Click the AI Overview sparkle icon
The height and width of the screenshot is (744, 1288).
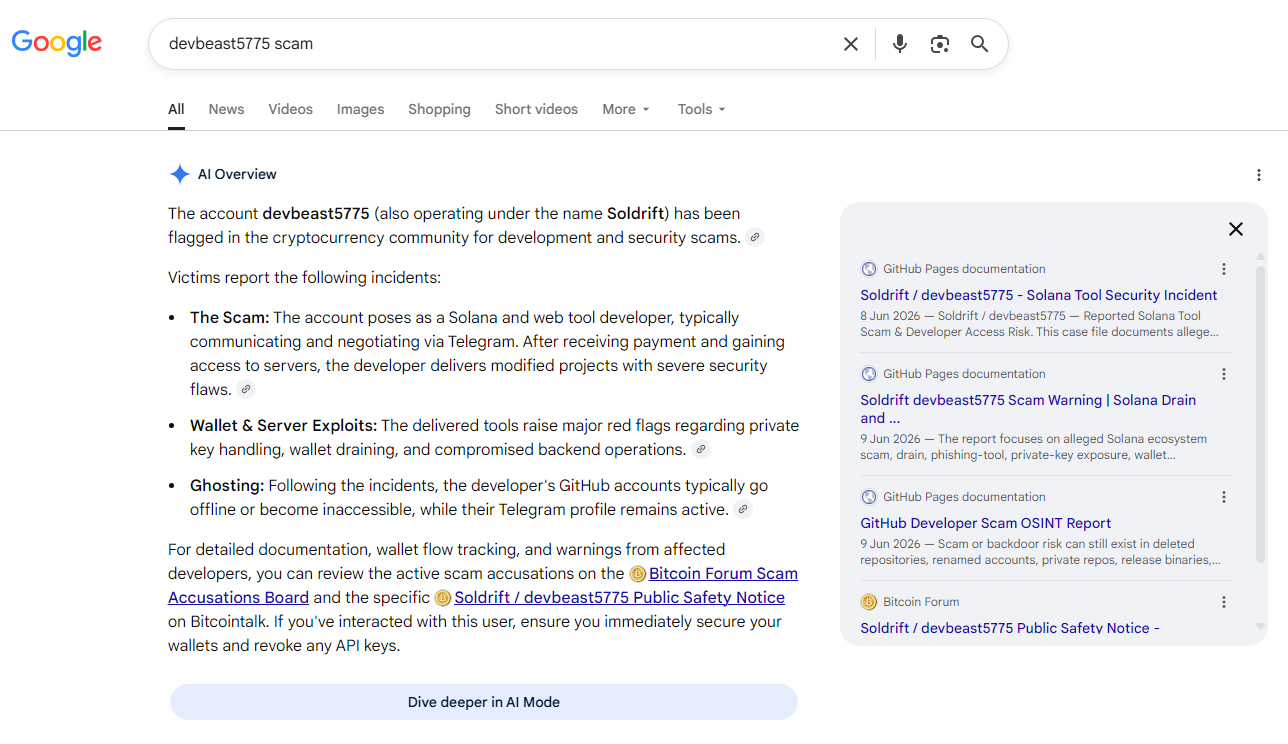coord(179,174)
